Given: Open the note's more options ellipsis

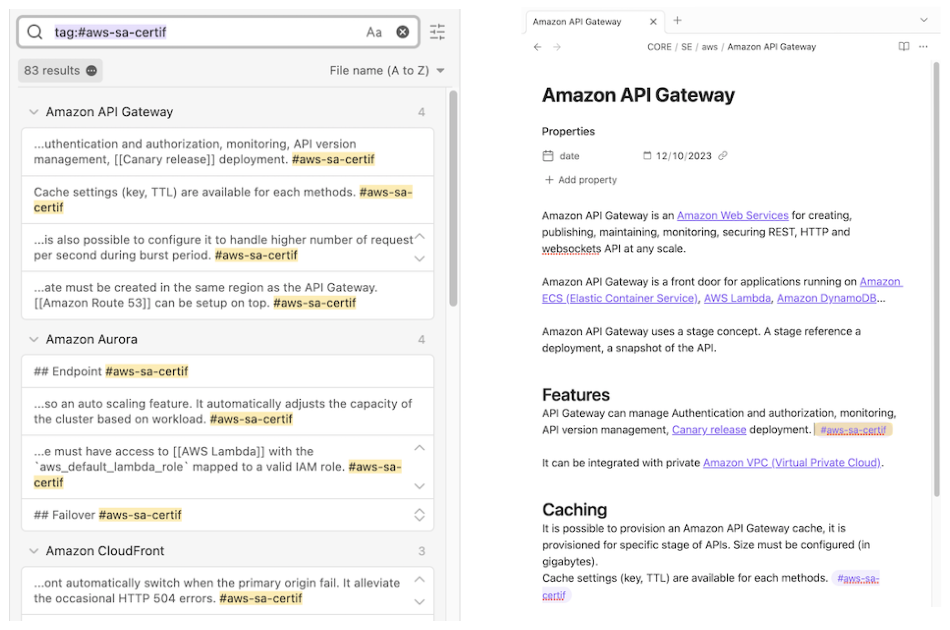Looking at the screenshot, I should (923, 47).
